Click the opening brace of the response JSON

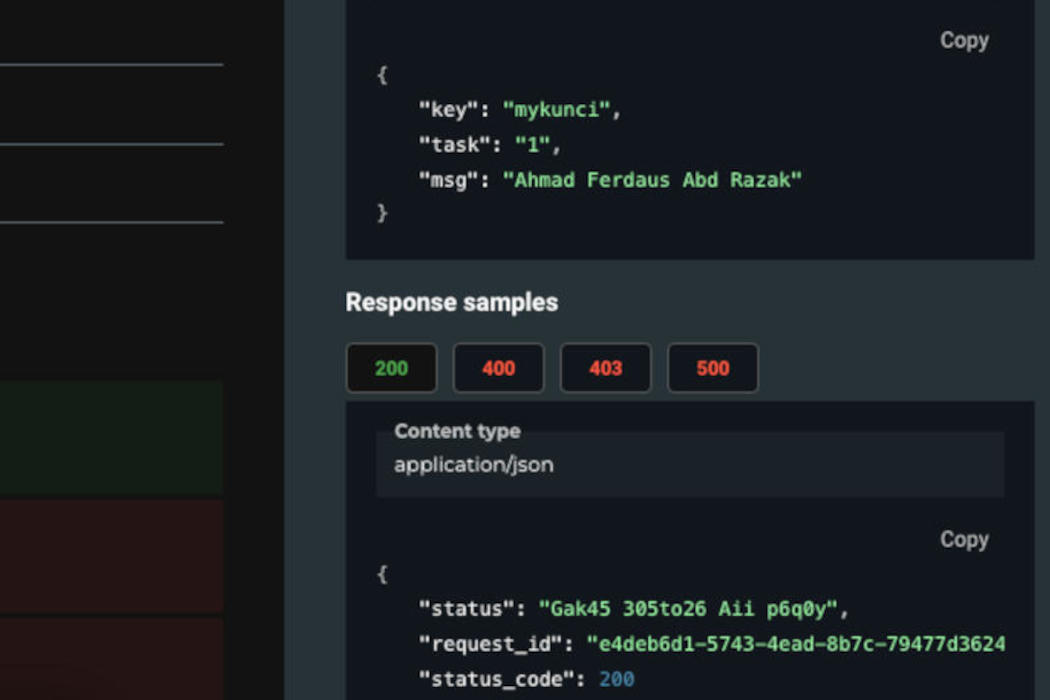(382, 575)
